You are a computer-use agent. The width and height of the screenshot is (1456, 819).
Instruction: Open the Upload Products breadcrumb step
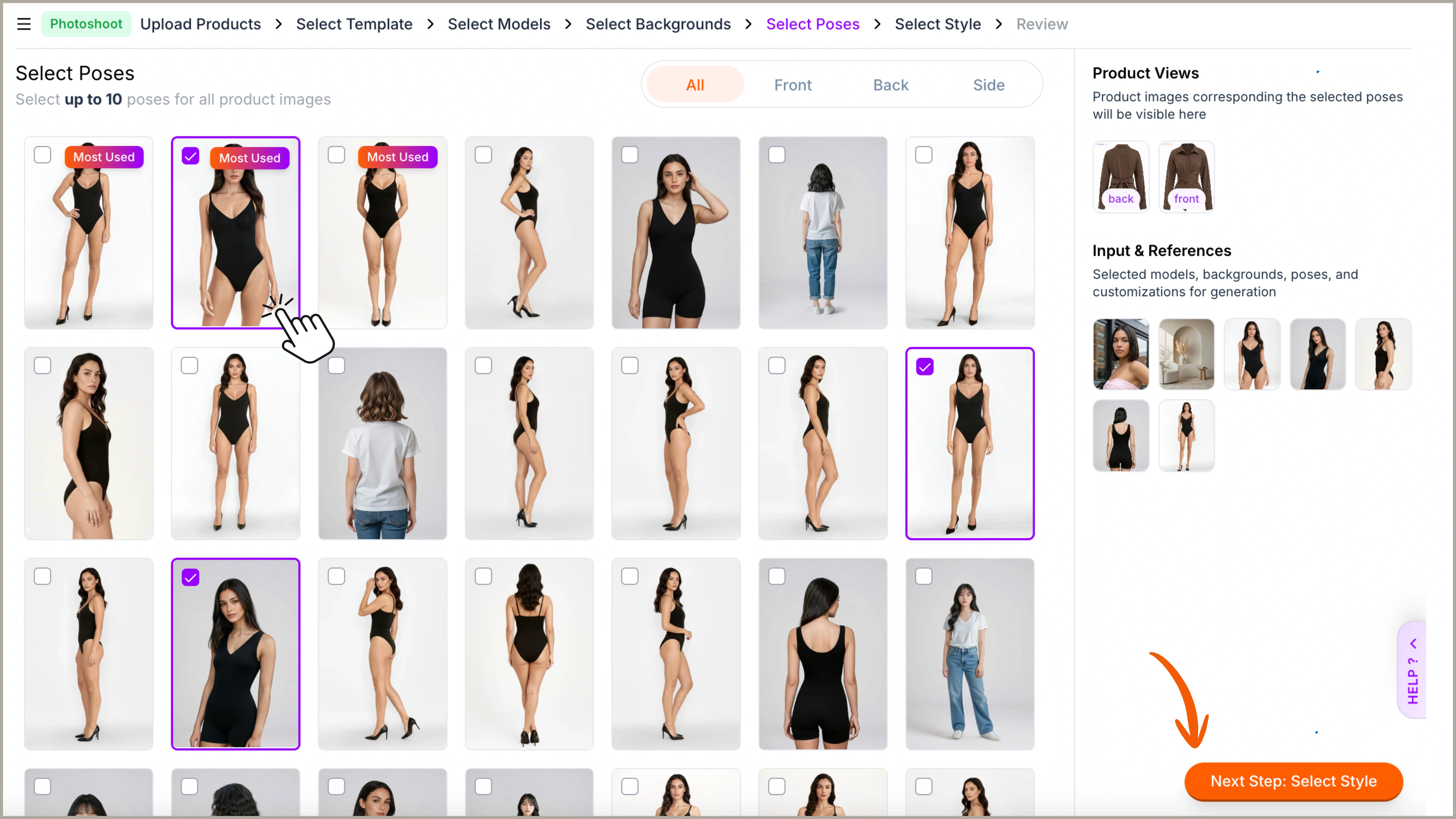[x=200, y=24]
